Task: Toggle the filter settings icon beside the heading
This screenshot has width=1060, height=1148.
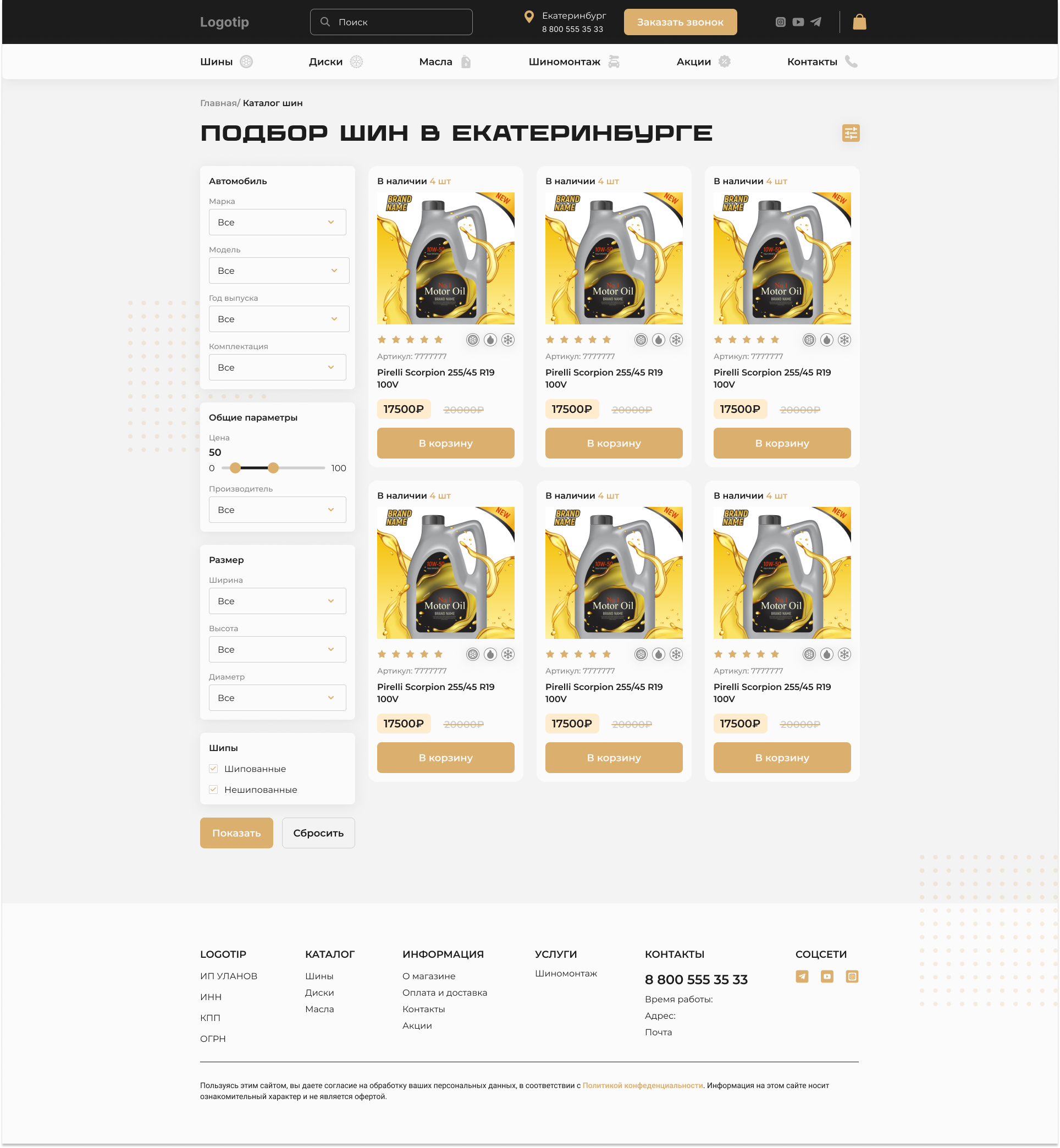Action: point(851,133)
